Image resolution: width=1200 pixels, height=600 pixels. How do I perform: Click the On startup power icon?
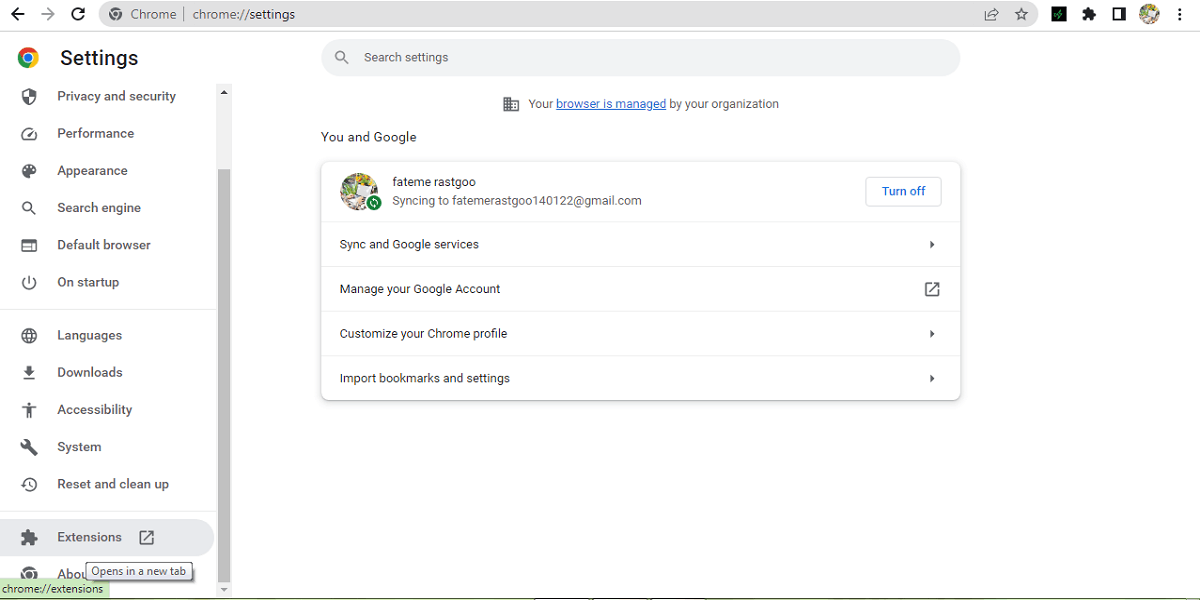click(29, 282)
